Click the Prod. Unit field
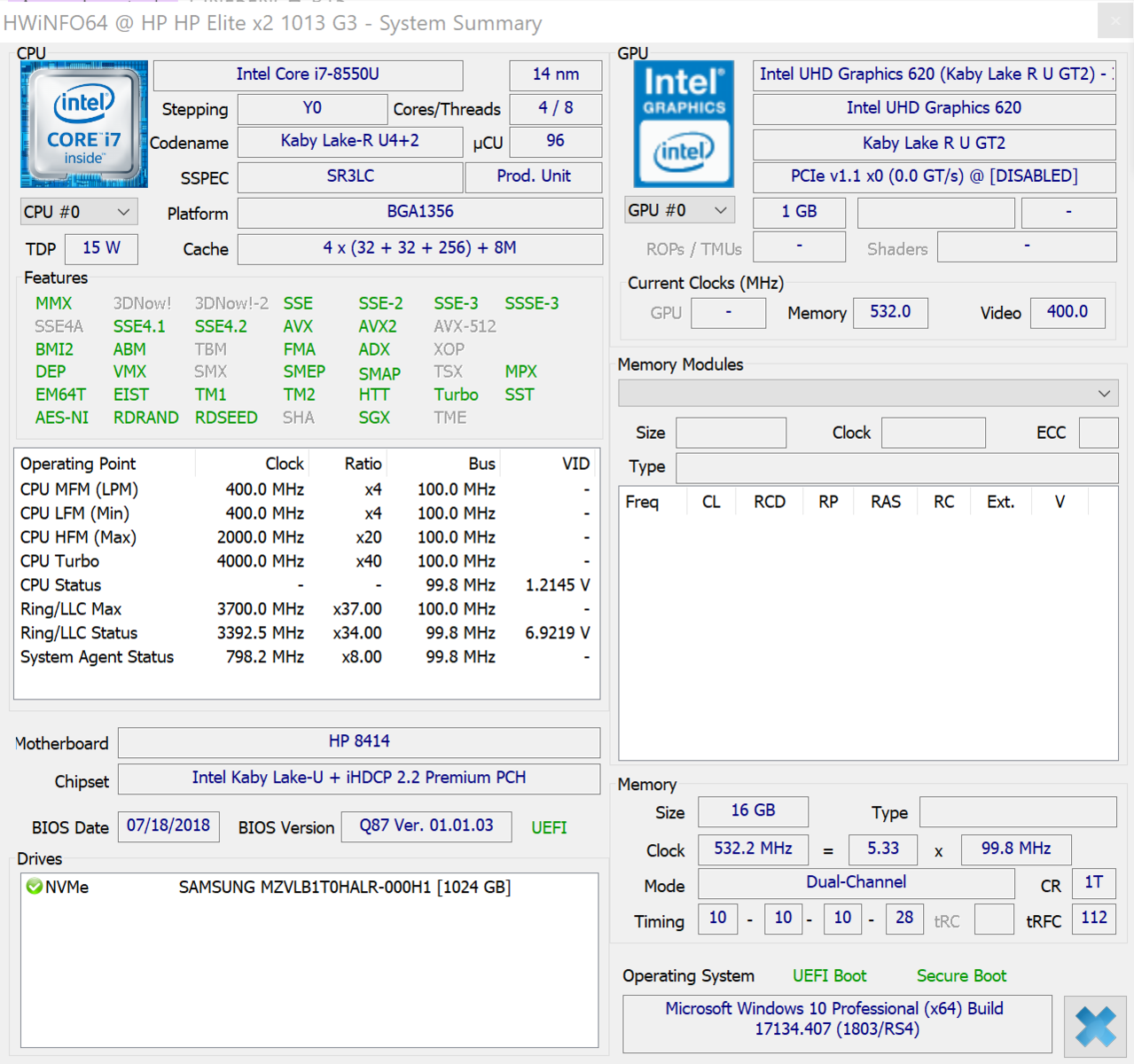The width and height of the screenshot is (1134, 1064). tap(533, 176)
